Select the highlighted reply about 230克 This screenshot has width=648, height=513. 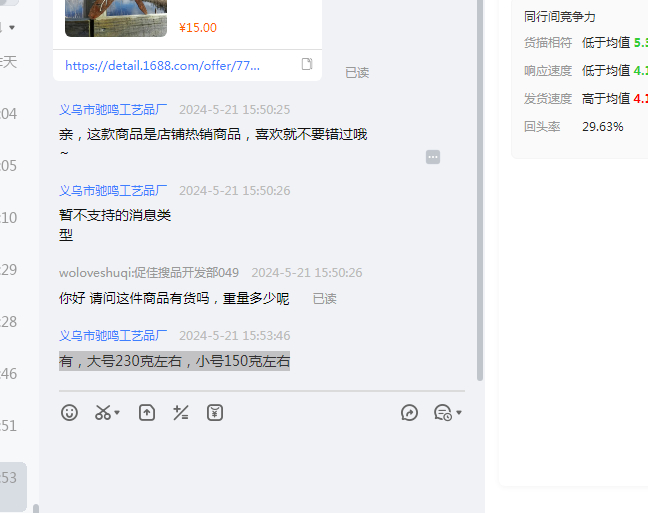point(174,361)
